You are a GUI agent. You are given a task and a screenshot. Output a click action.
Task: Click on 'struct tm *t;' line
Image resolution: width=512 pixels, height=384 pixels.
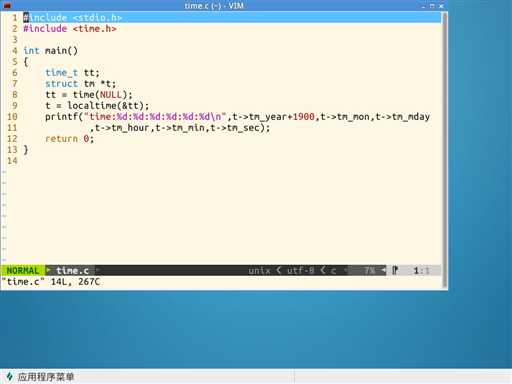[81, 84]
